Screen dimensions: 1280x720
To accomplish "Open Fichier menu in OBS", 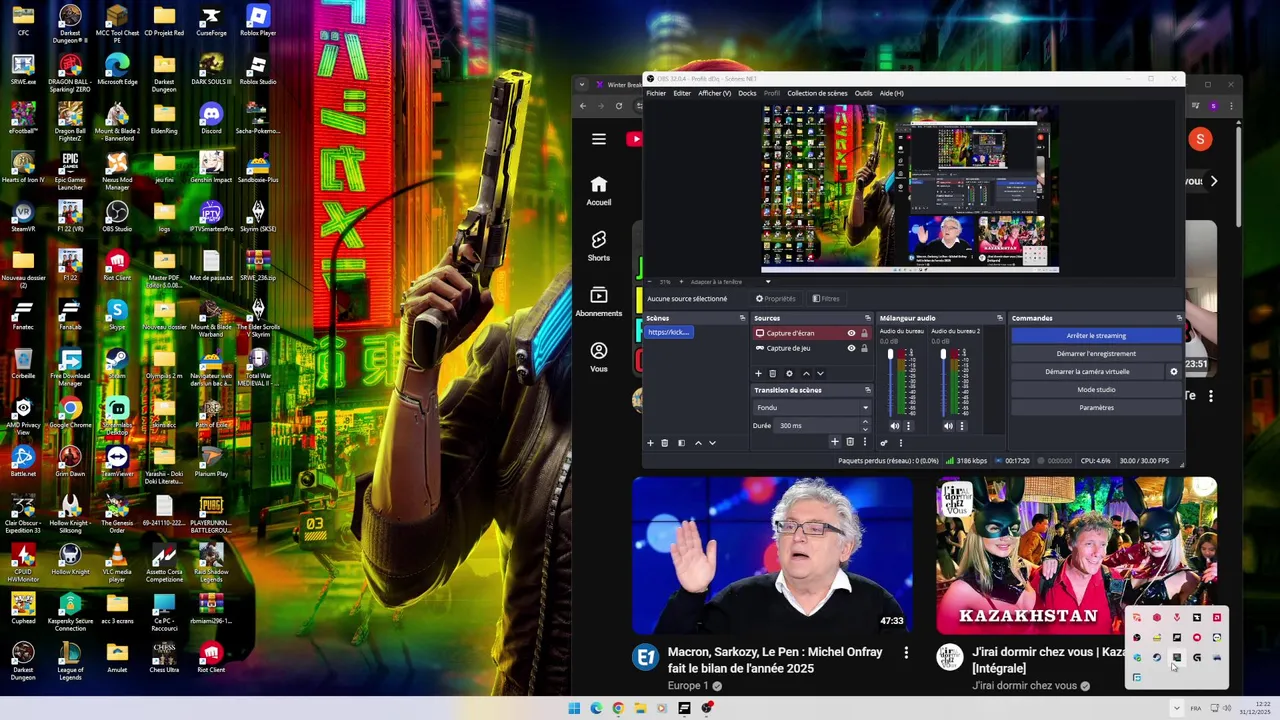I will (x=656, y=93).
